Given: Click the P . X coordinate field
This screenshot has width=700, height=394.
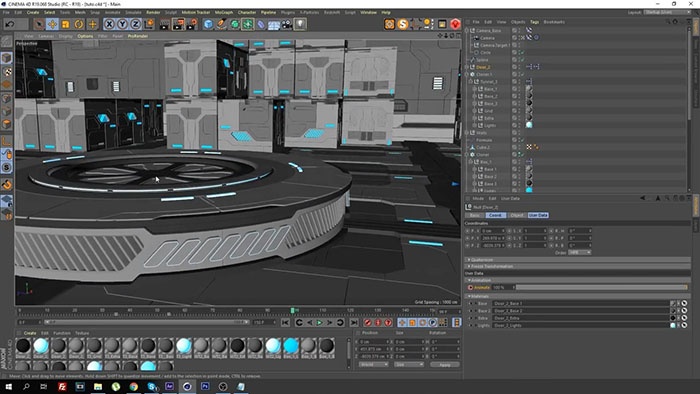Looking at the screenshot, I should click(x=492, y=231).
